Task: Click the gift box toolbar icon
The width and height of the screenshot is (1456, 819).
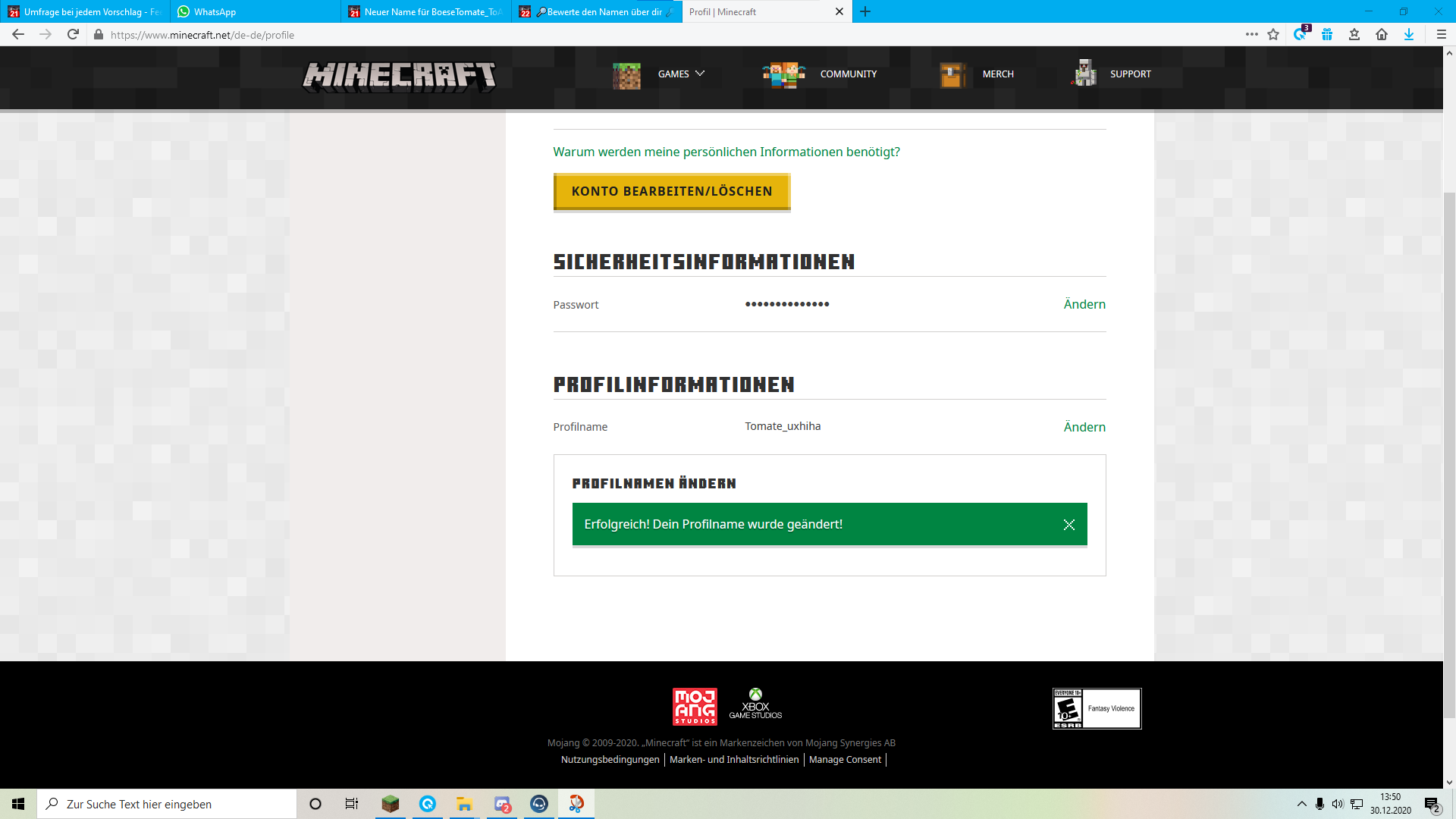Action: coord(1327,35)
